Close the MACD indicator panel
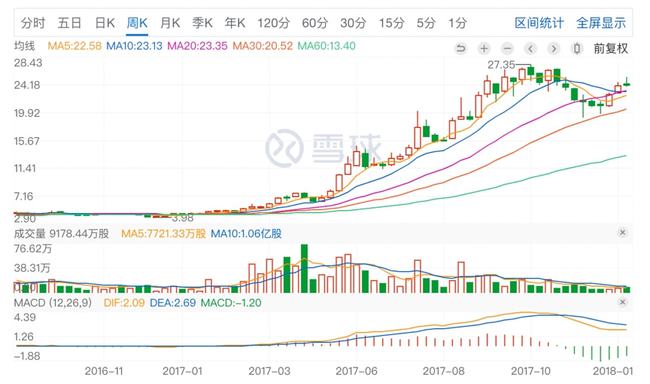Image resolution: width=650 pixels, height=384 pixels. pos(622,302)
